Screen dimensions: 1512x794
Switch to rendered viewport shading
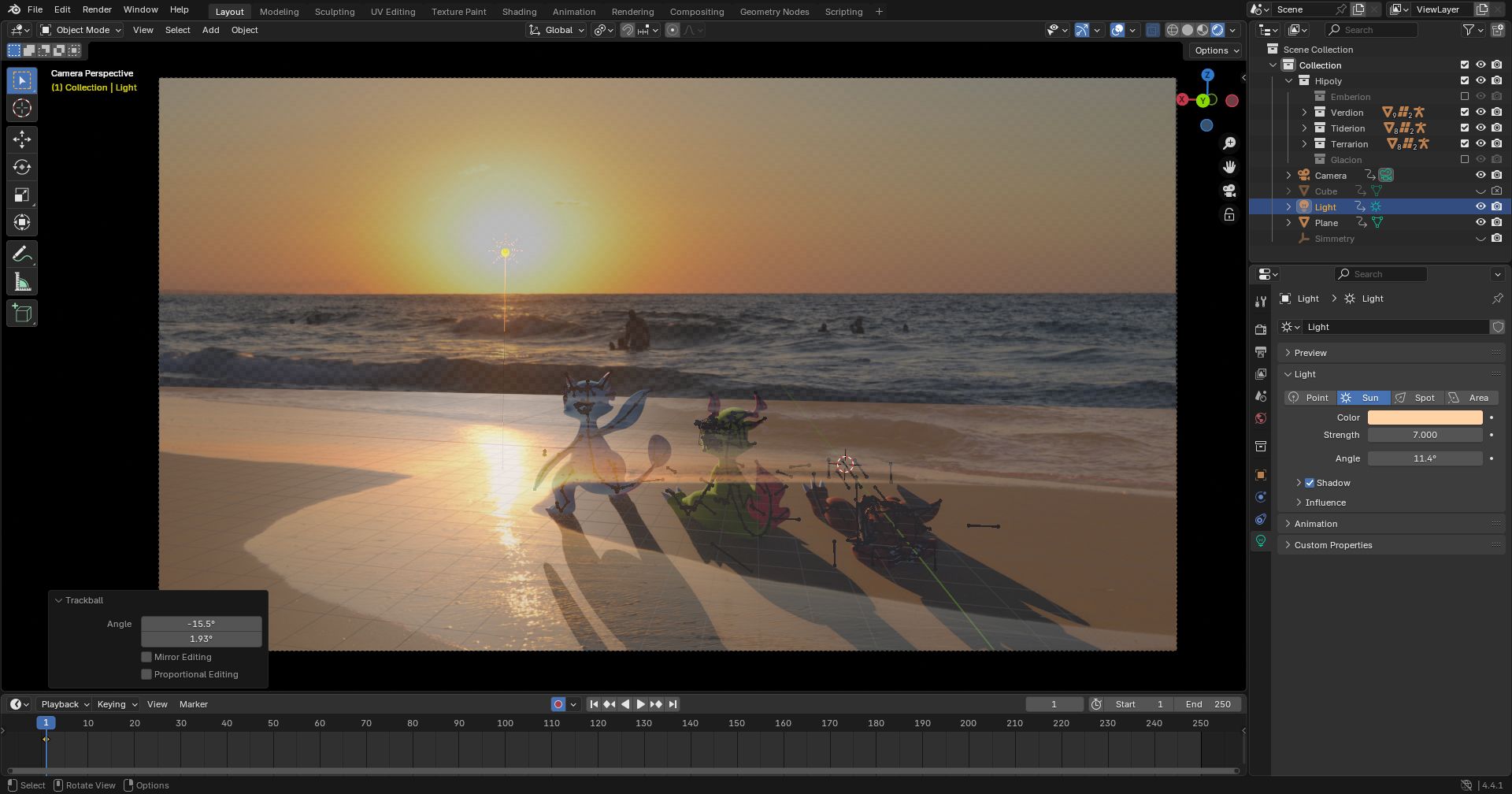click(1217, 30)
